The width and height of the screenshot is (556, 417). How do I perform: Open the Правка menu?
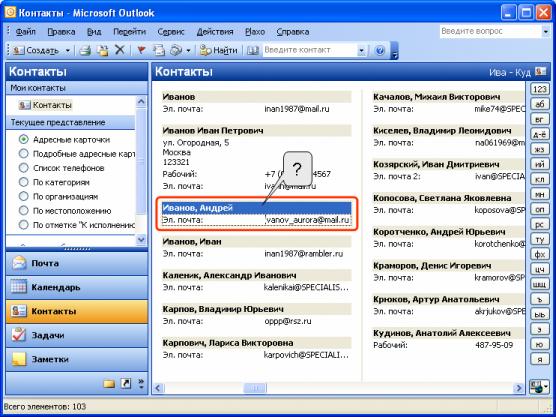[61, 32]
